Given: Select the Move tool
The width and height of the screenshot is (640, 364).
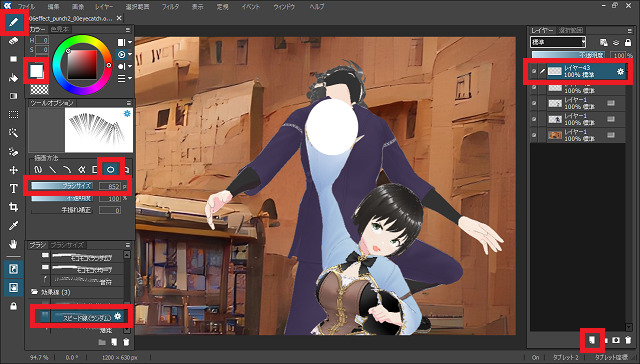Looking at the screenshot, I should 13,170.
